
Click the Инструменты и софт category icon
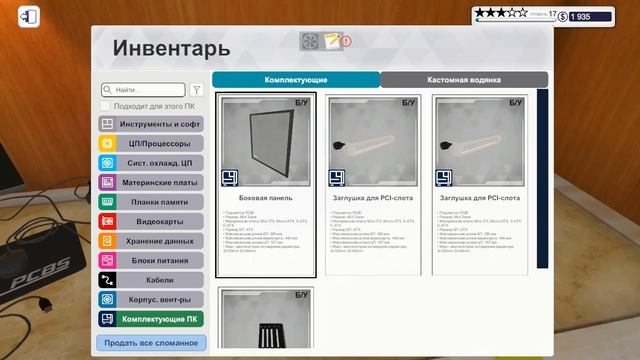(107, 124)
